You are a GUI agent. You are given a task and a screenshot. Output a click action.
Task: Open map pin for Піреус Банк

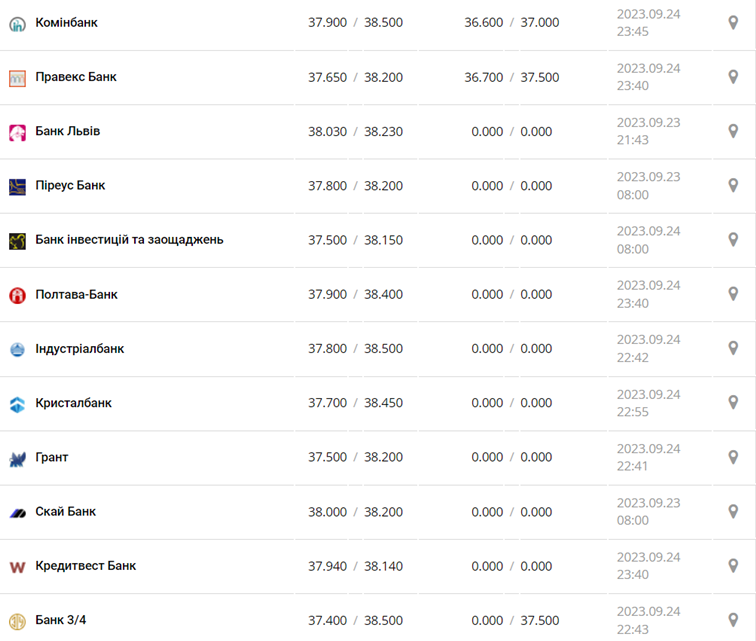click(x=733, y=185)
